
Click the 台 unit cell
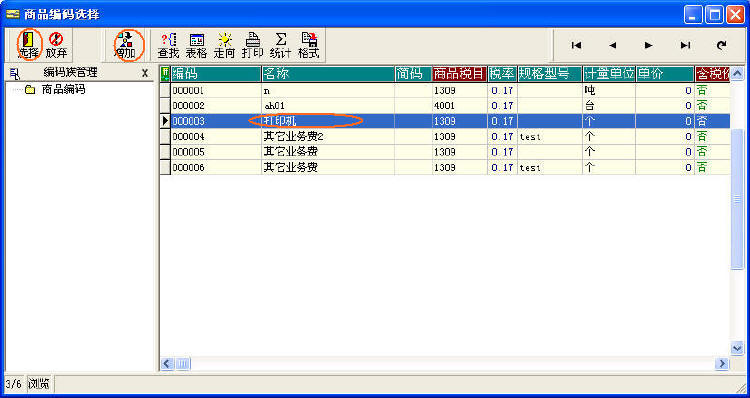click(x=609, y=106)
